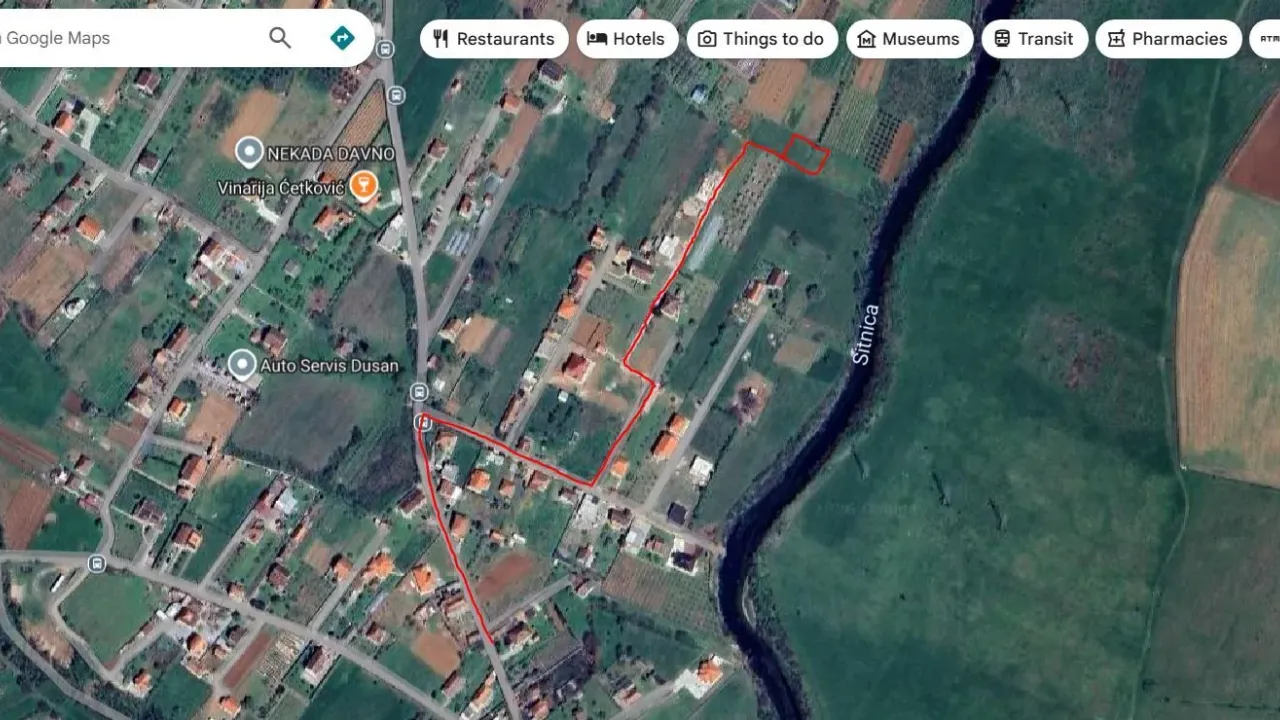Select the search magnifier icon
This screenshot has width=1280, height=720.
[280, 37]
